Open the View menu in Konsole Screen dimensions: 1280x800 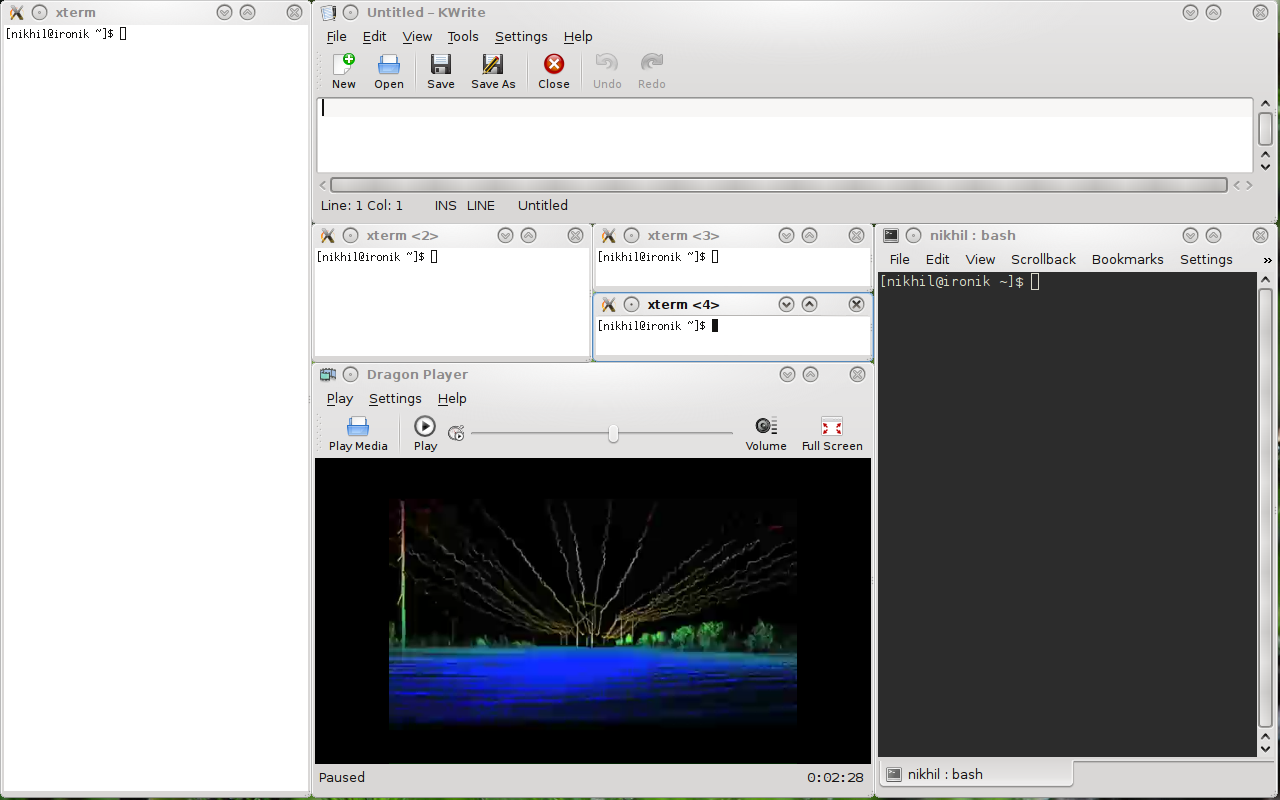point(980,260)
